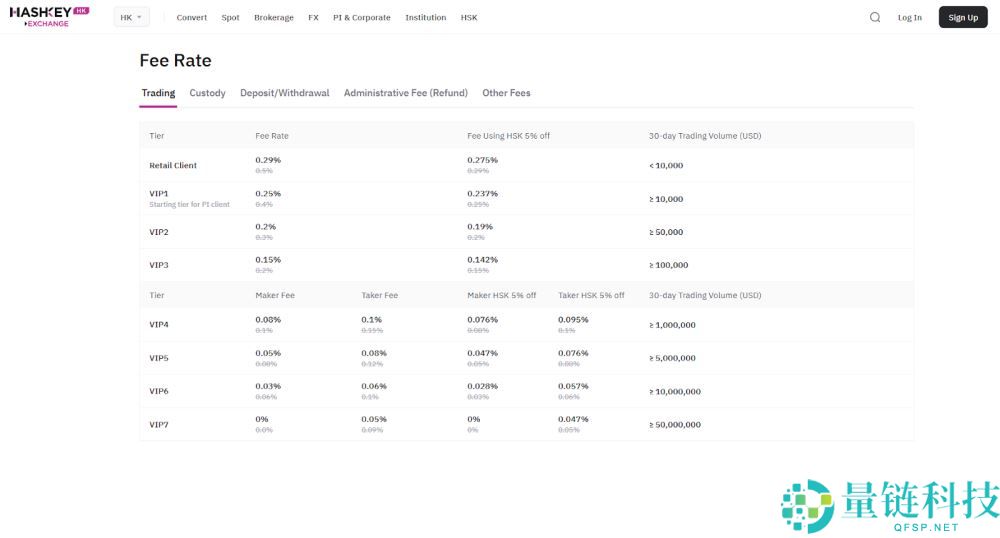Open the HSK navigation item
The height and width of the screenshot is (538, 1000).
tap(469, 18)
